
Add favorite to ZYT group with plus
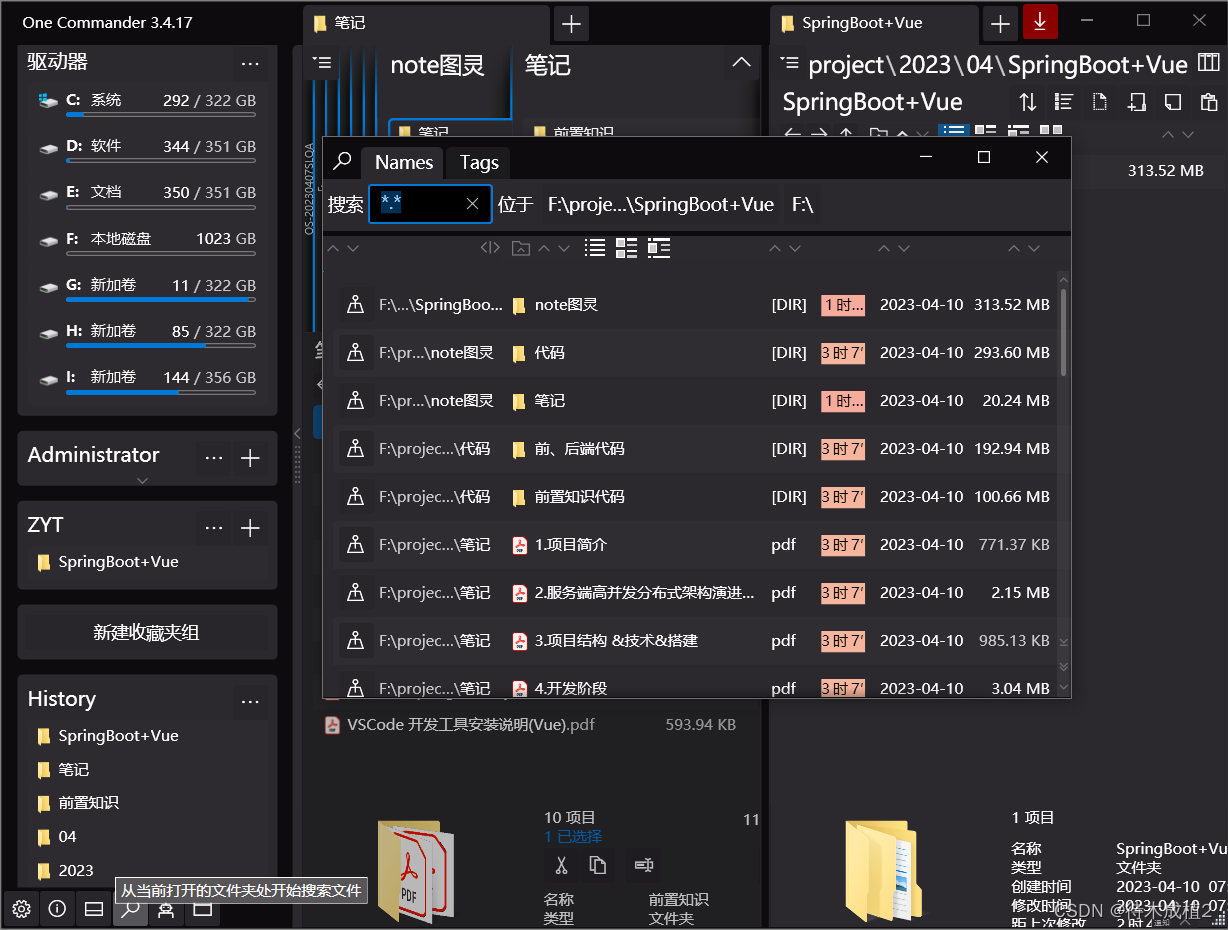[251, 527]
